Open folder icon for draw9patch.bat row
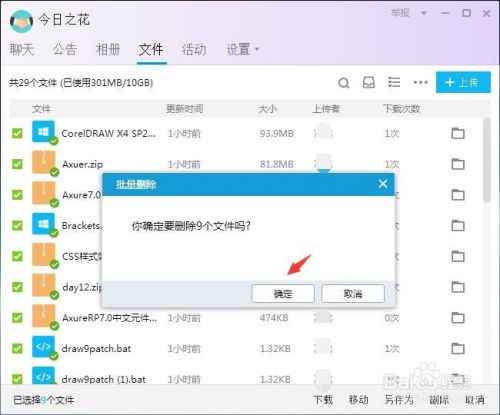The width and height of the screenshot is (500, 415). [458, 349]
